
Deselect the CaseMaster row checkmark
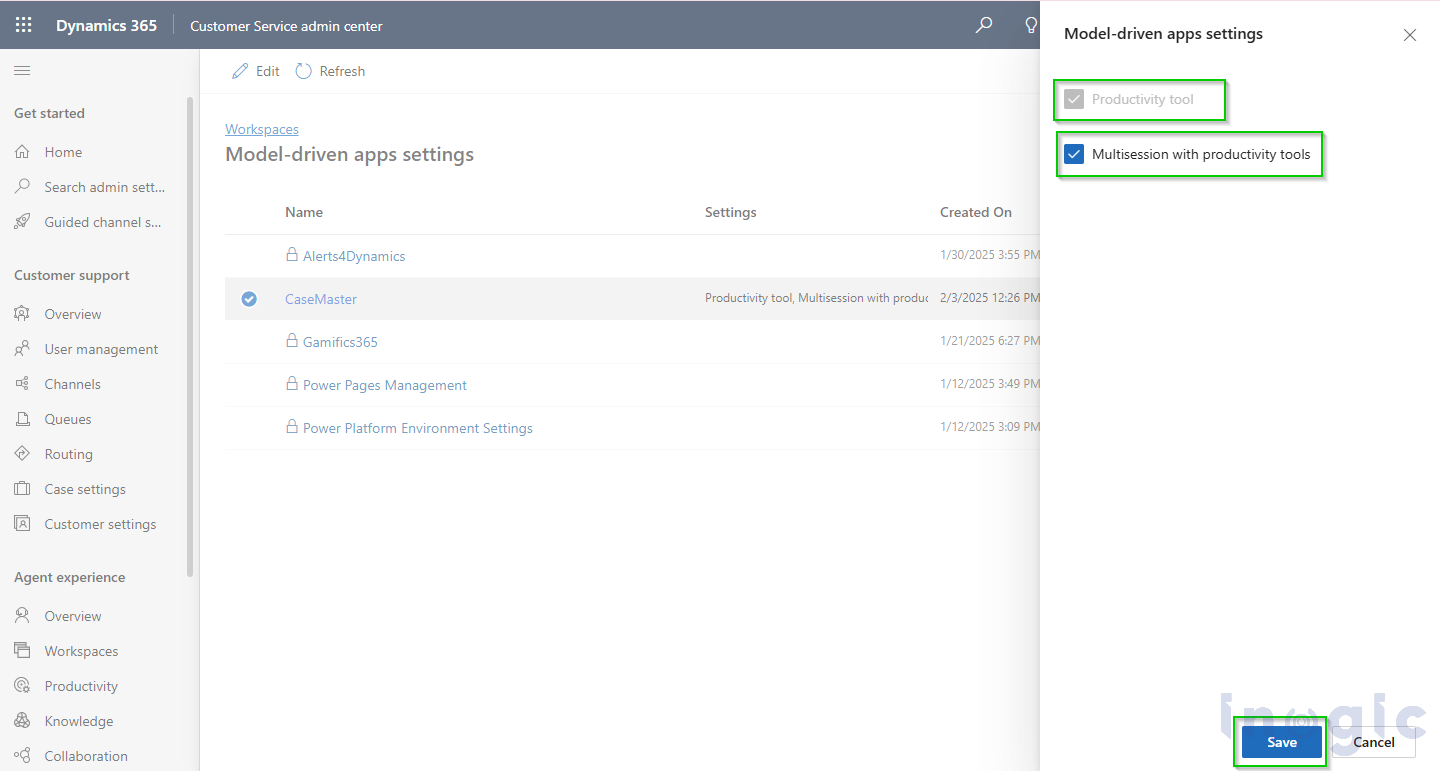pos(249,298)
